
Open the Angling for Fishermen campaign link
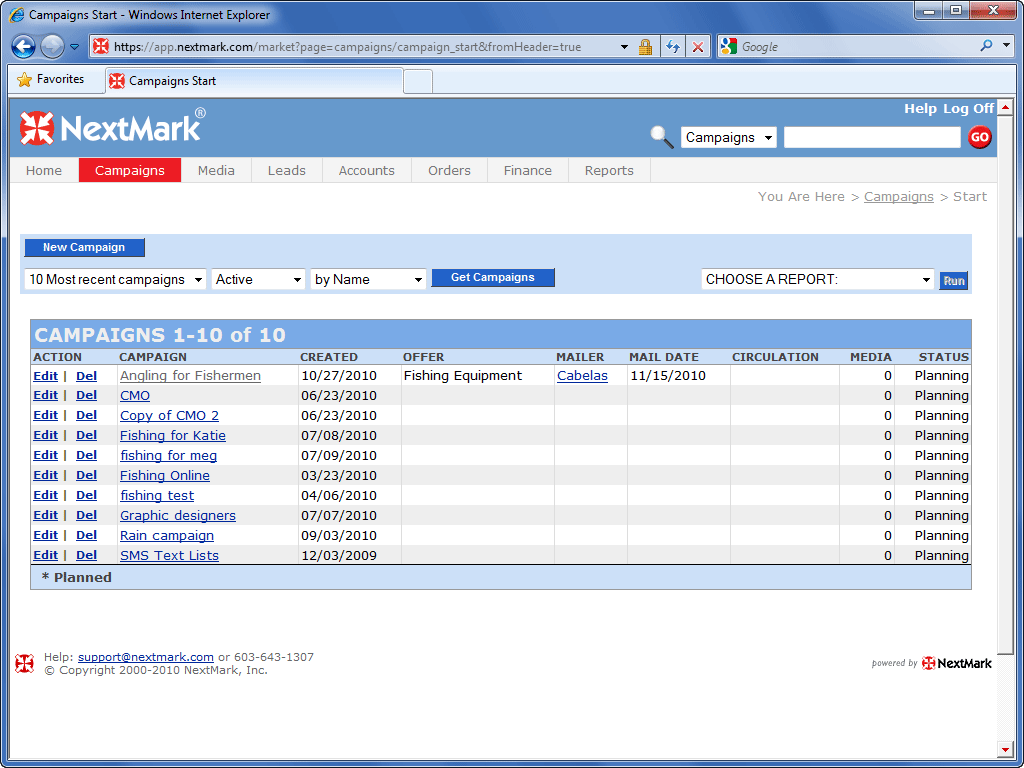(x=190, y=376)
